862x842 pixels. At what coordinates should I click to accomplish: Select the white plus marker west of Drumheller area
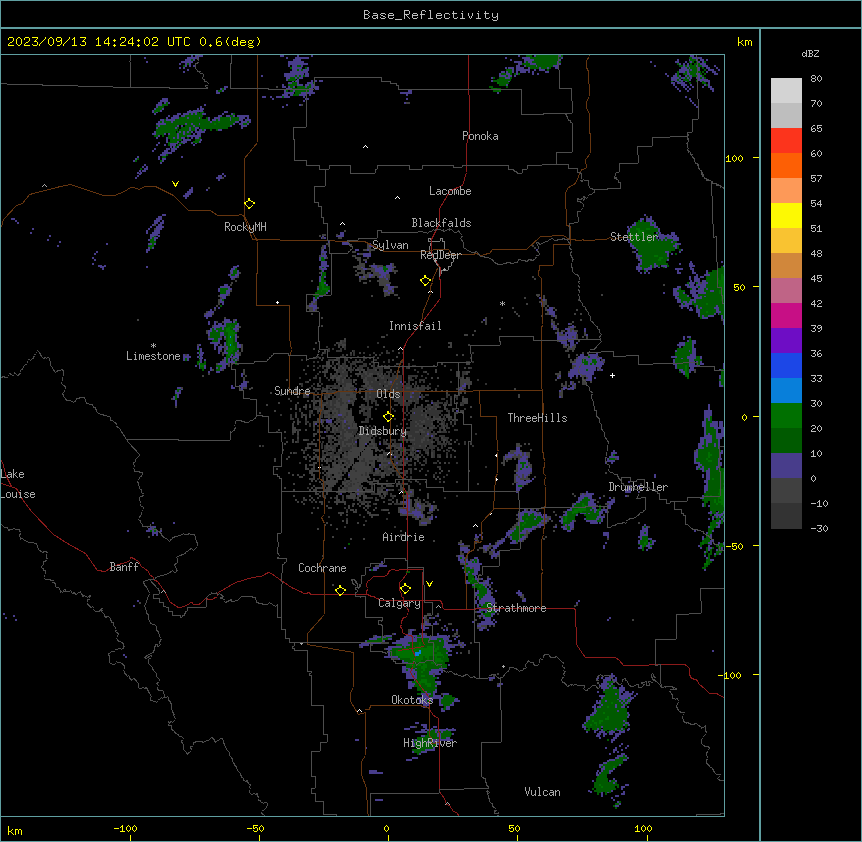point(612,375)
